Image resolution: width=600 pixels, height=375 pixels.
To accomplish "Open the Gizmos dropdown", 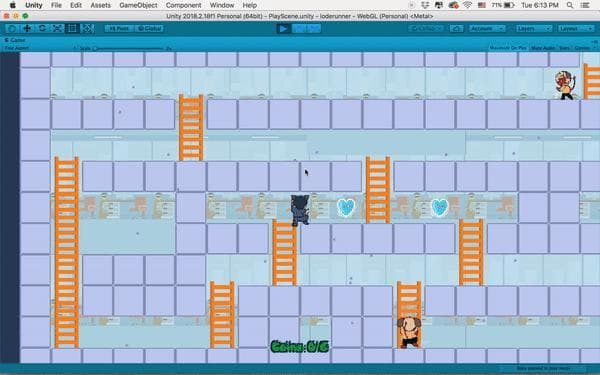I will (584, 48).
